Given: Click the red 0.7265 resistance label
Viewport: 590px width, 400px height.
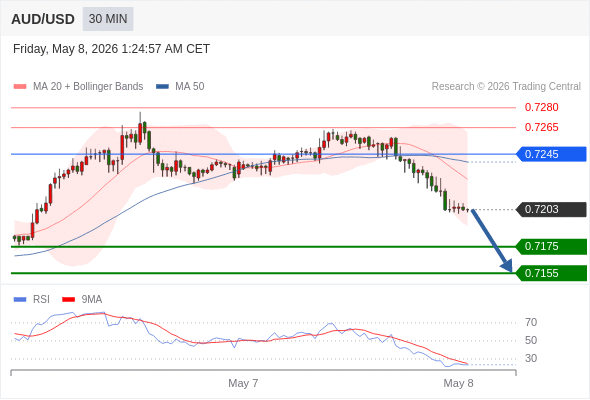Looking at the screenshot, I should click(x=541, y=128).
